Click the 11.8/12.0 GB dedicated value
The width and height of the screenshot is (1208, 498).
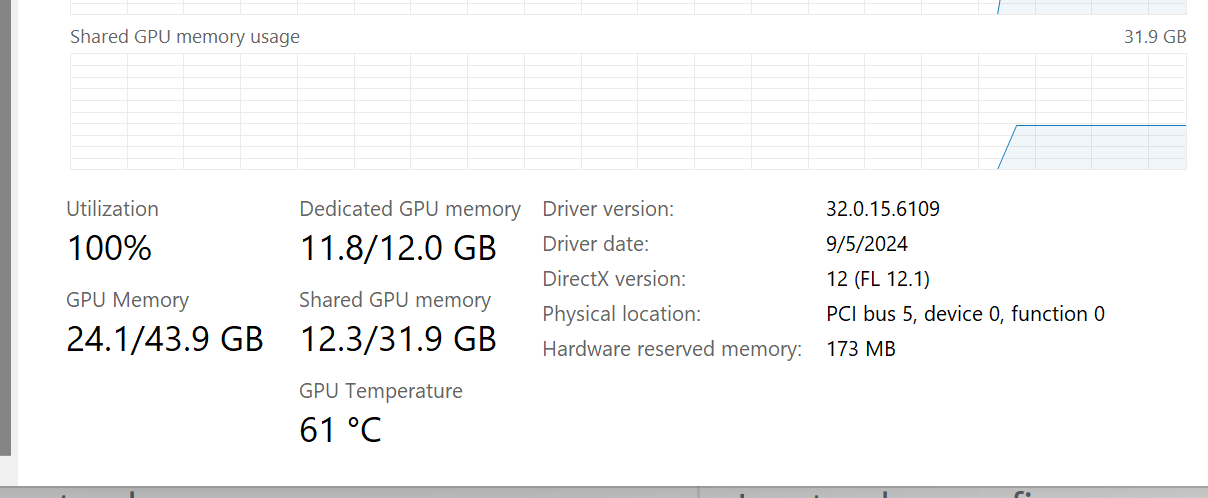398,248
